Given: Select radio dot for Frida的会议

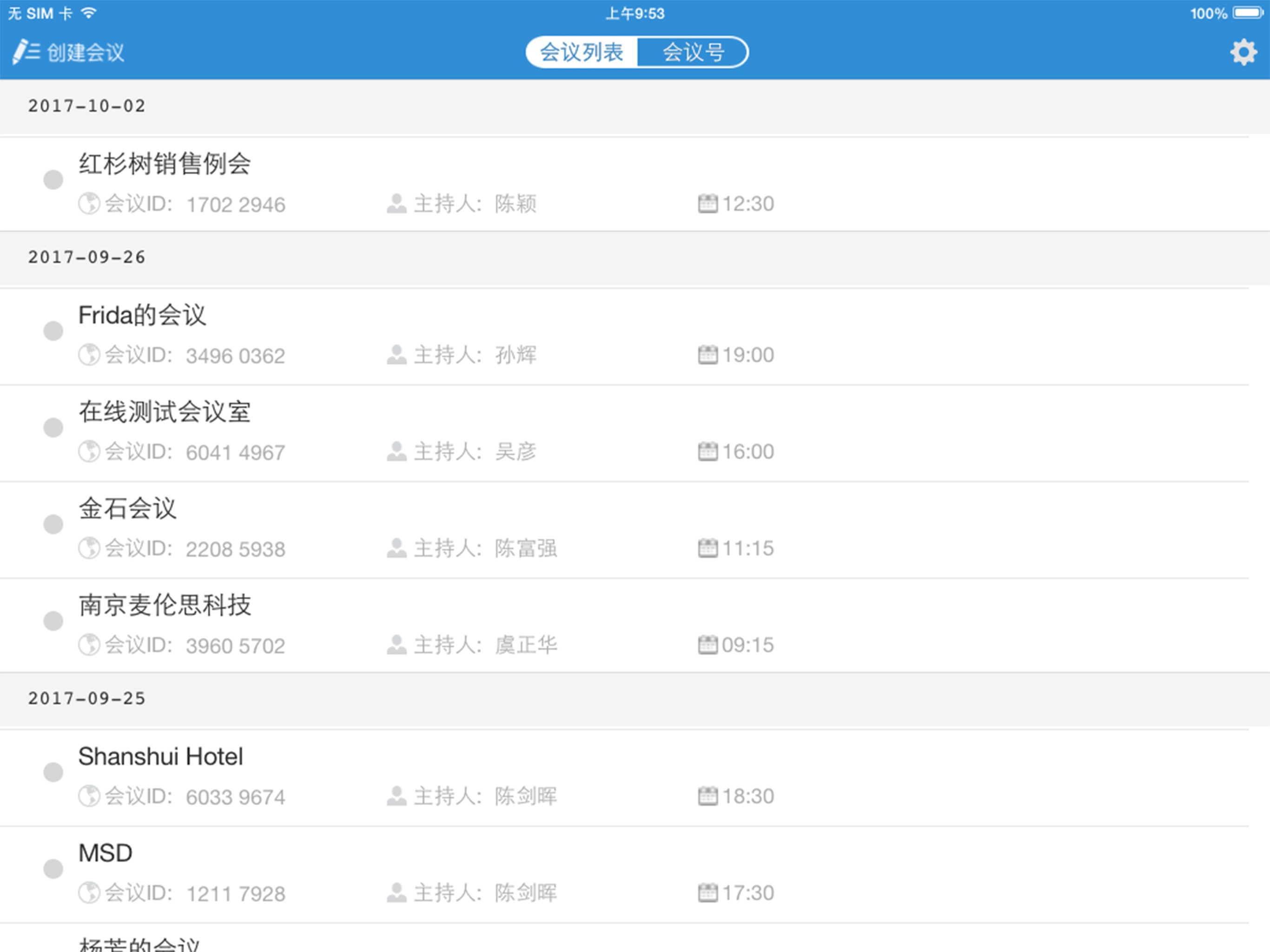Looking at the screenshot, I should coord(53,331).
